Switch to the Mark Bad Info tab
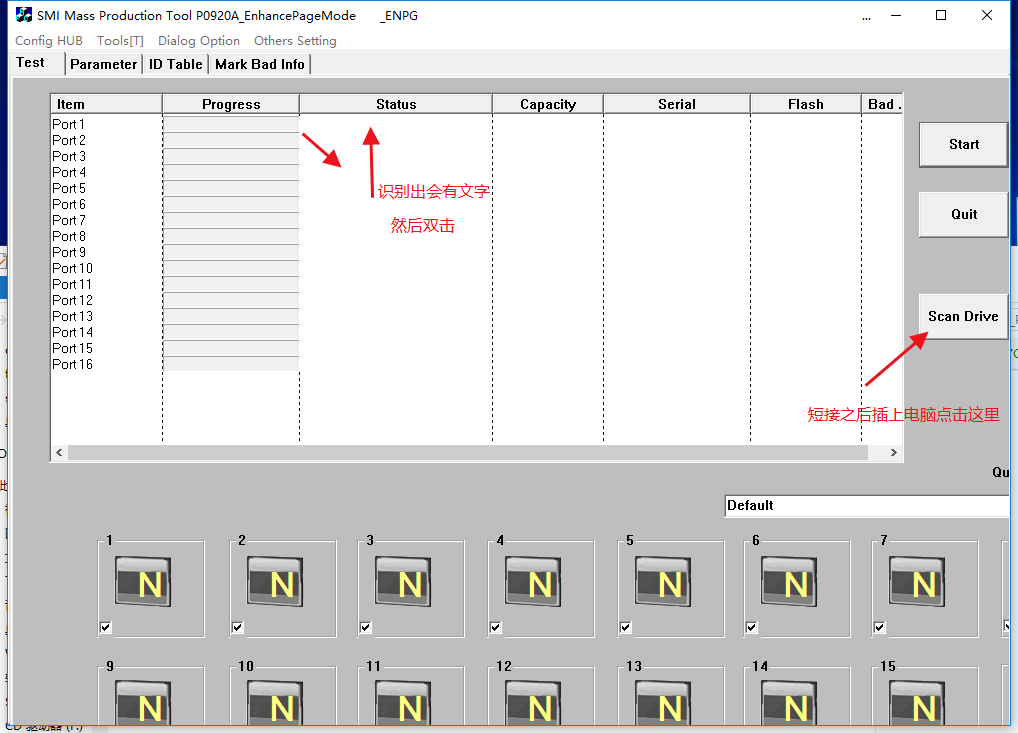This screenshot has width=1018, height=733. pos(260,64)
